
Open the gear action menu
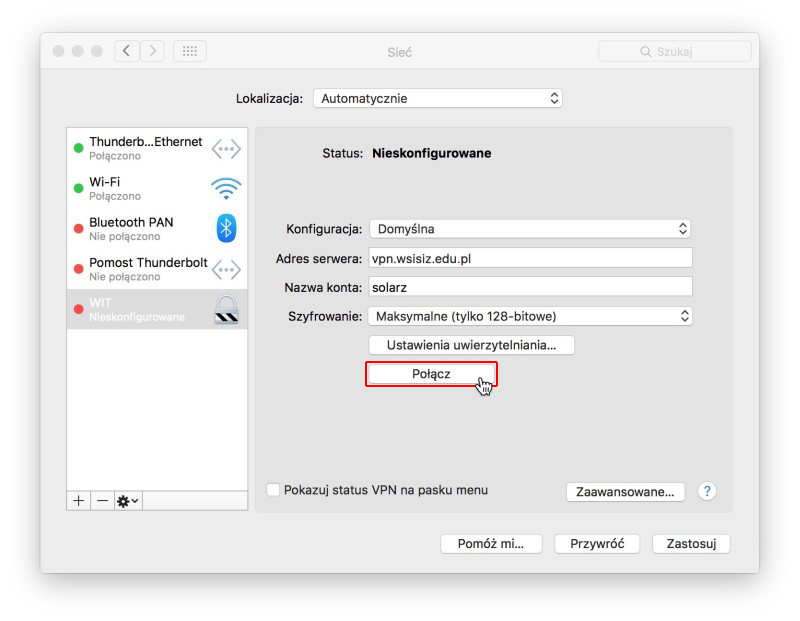(128, 501)
